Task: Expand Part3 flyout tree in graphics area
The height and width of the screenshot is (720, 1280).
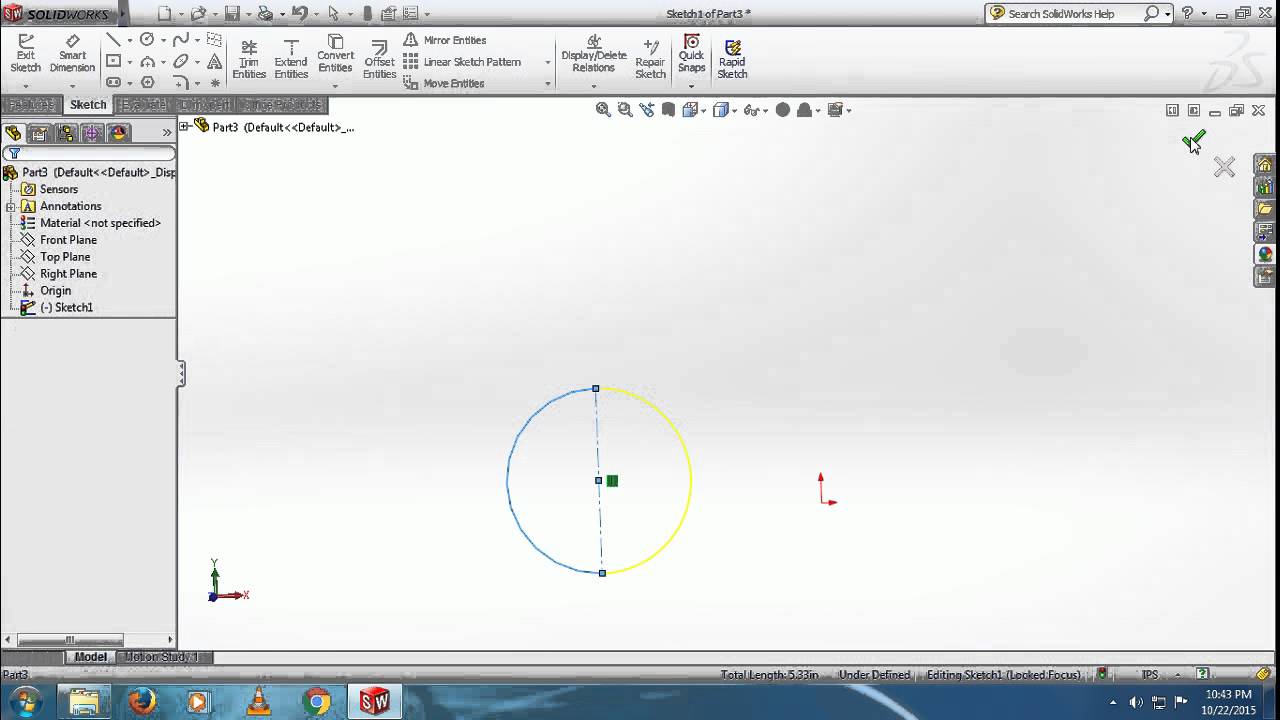Action: coord(185,127)
